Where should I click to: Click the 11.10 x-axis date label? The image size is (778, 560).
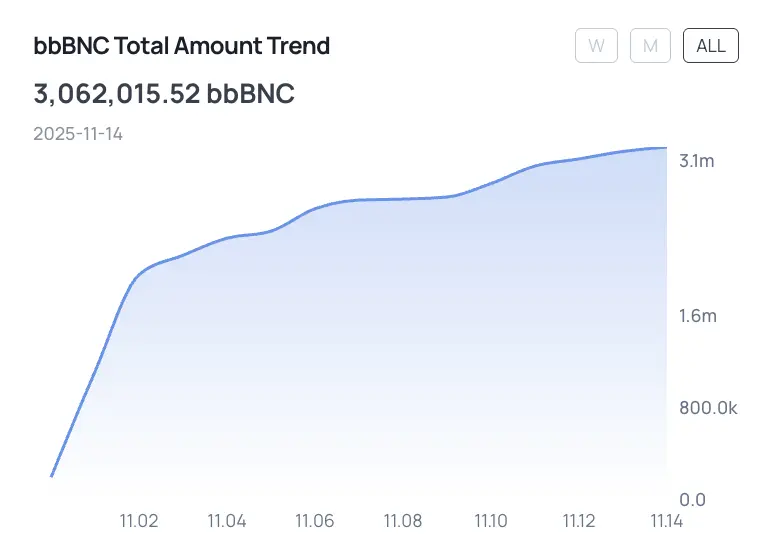[491, 521]
